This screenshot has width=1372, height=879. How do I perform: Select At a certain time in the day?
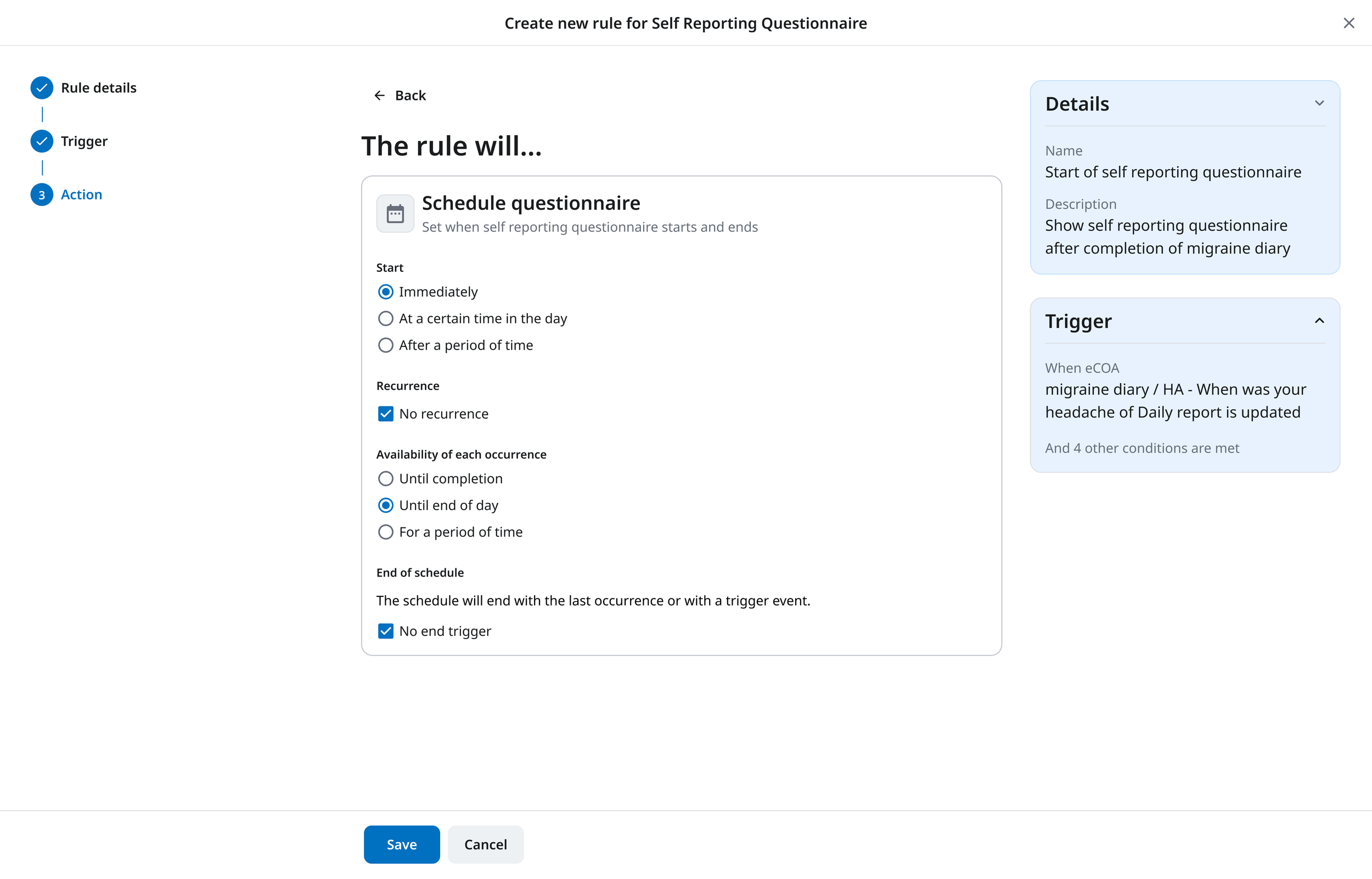pyautogui.click(x=386, y=318)
